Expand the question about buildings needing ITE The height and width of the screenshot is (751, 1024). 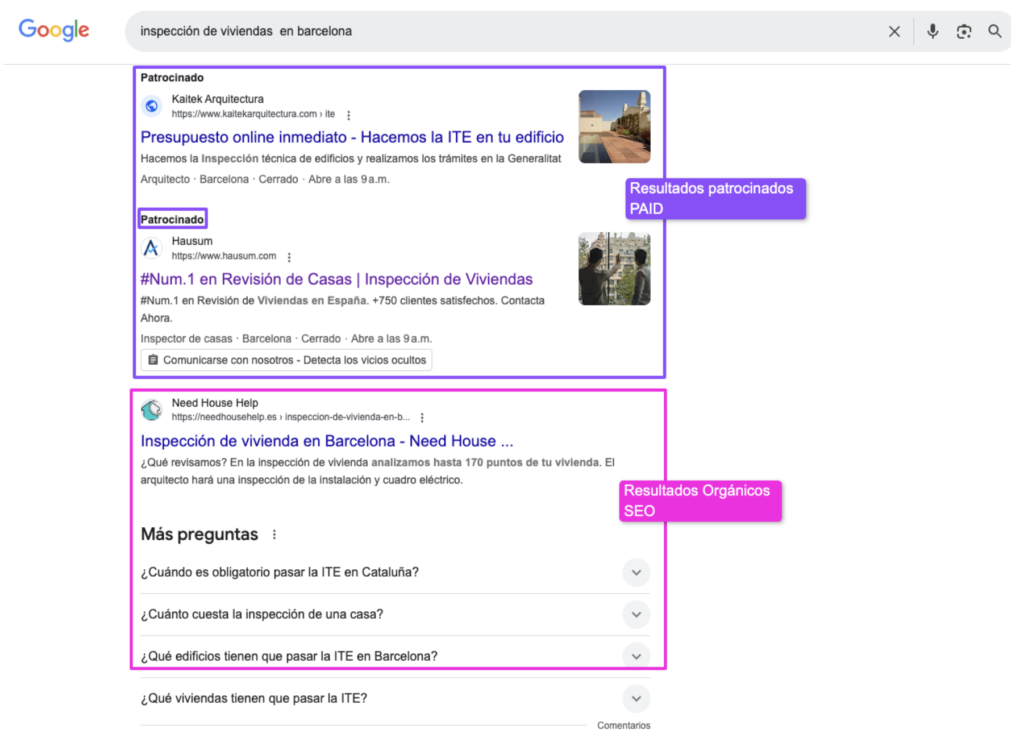coord(636,656)
